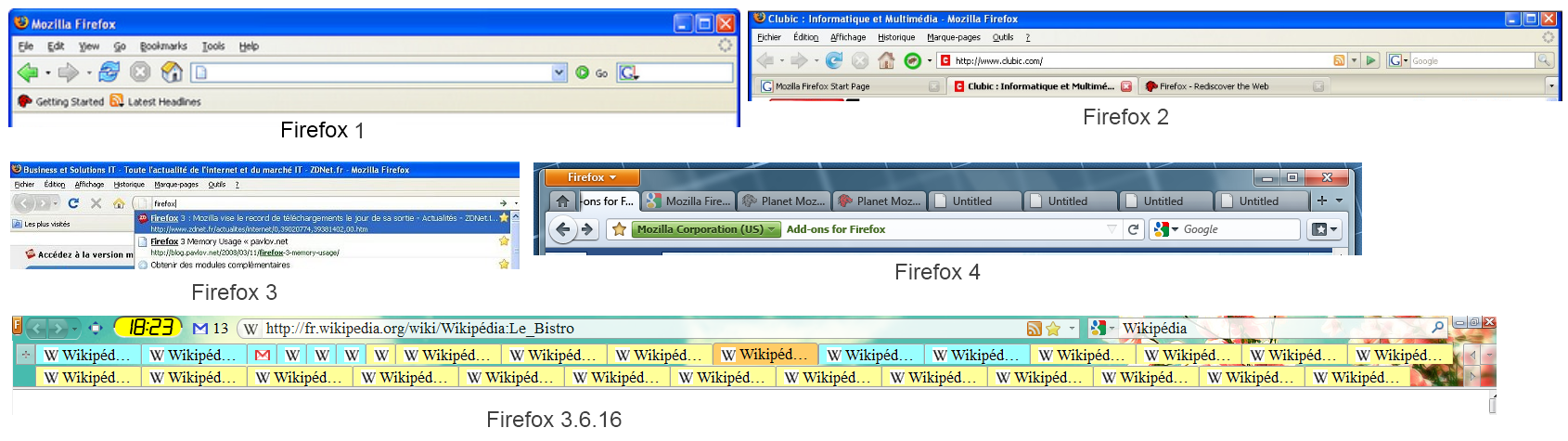
Task: Click the RSS icon in Firefox 3.6.16 address bar
Action: click(x=1034, y=328)
